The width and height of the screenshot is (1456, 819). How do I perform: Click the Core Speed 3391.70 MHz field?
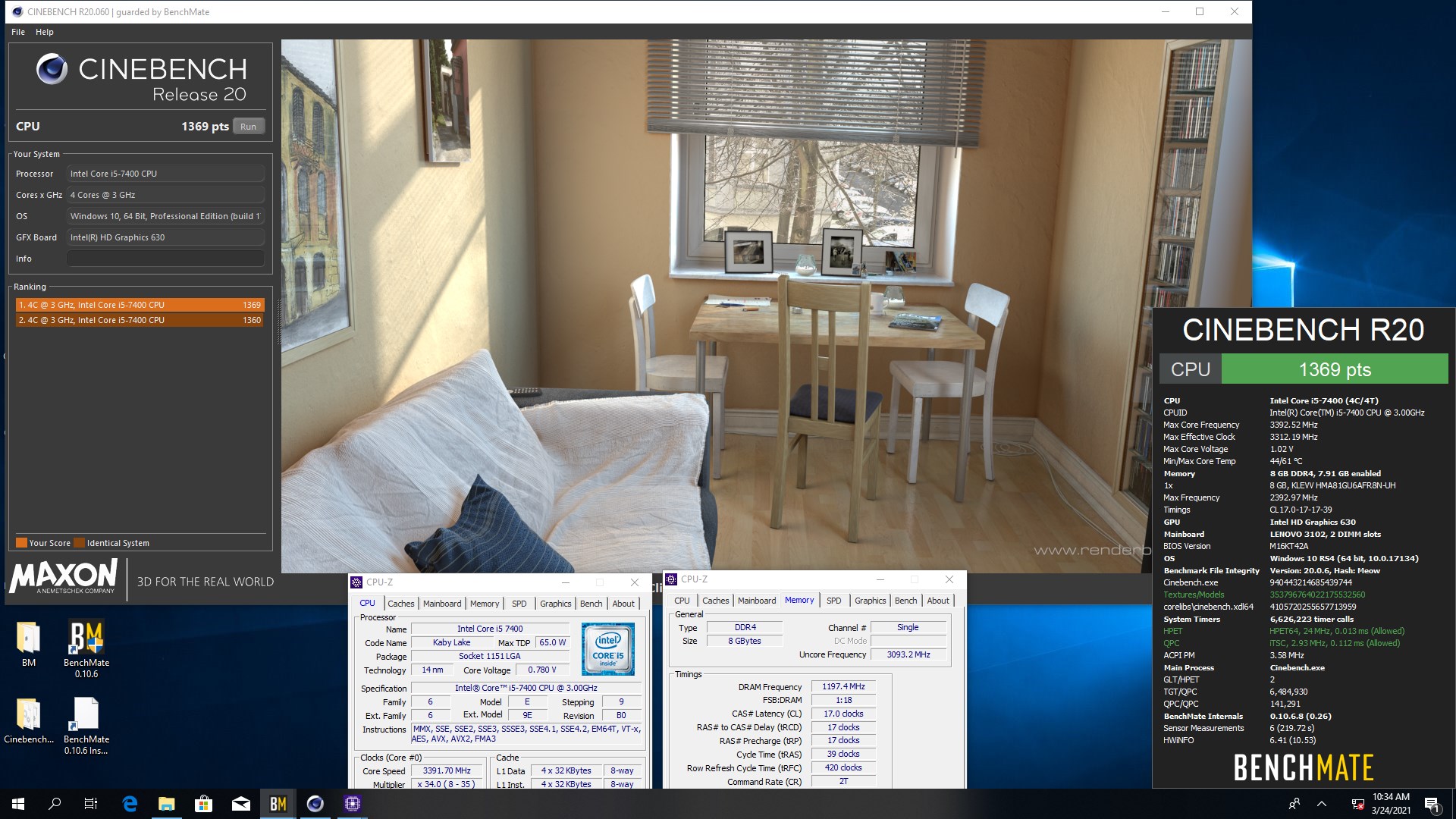[x=447, y=770]
